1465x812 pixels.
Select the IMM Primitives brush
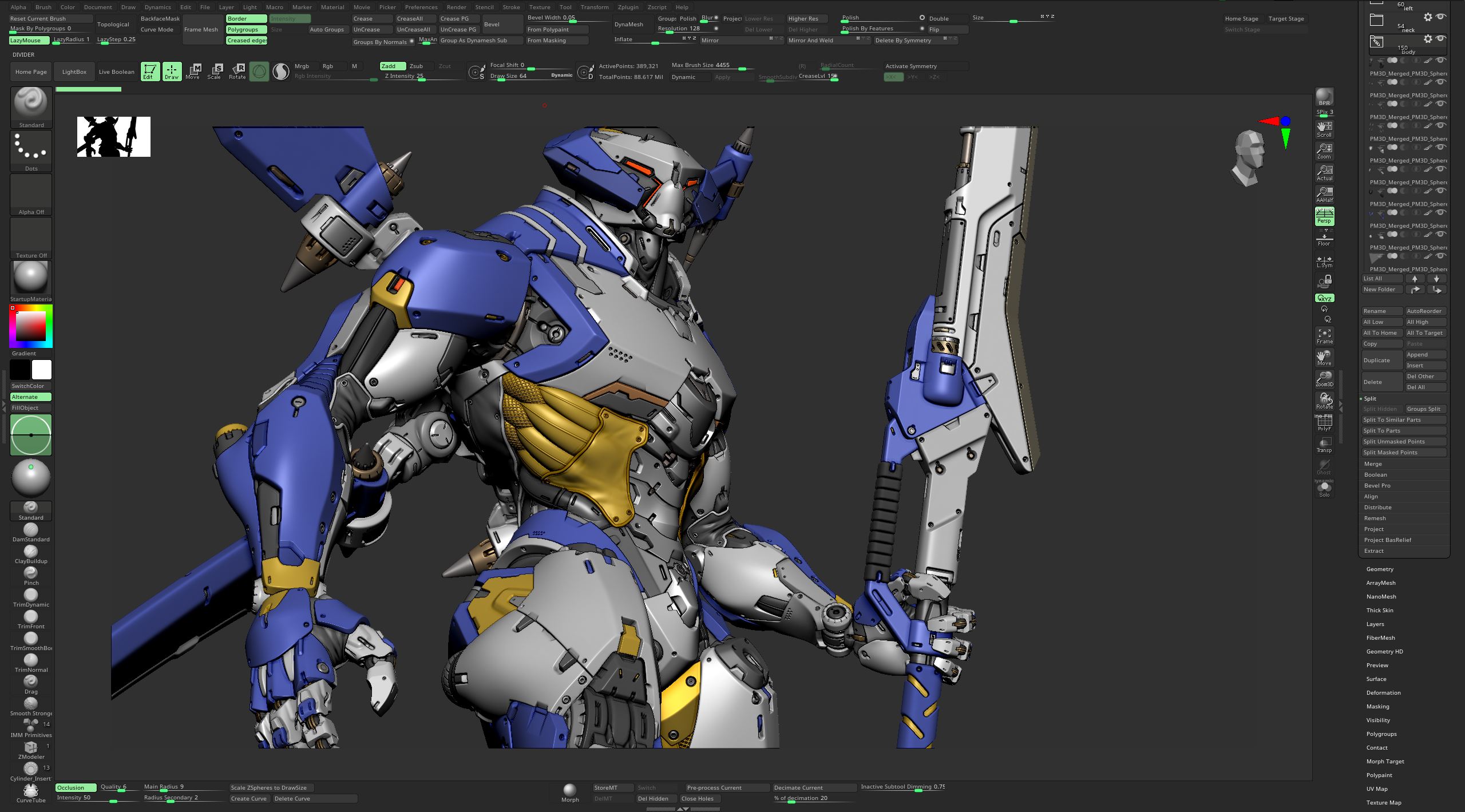click(31, 728)
